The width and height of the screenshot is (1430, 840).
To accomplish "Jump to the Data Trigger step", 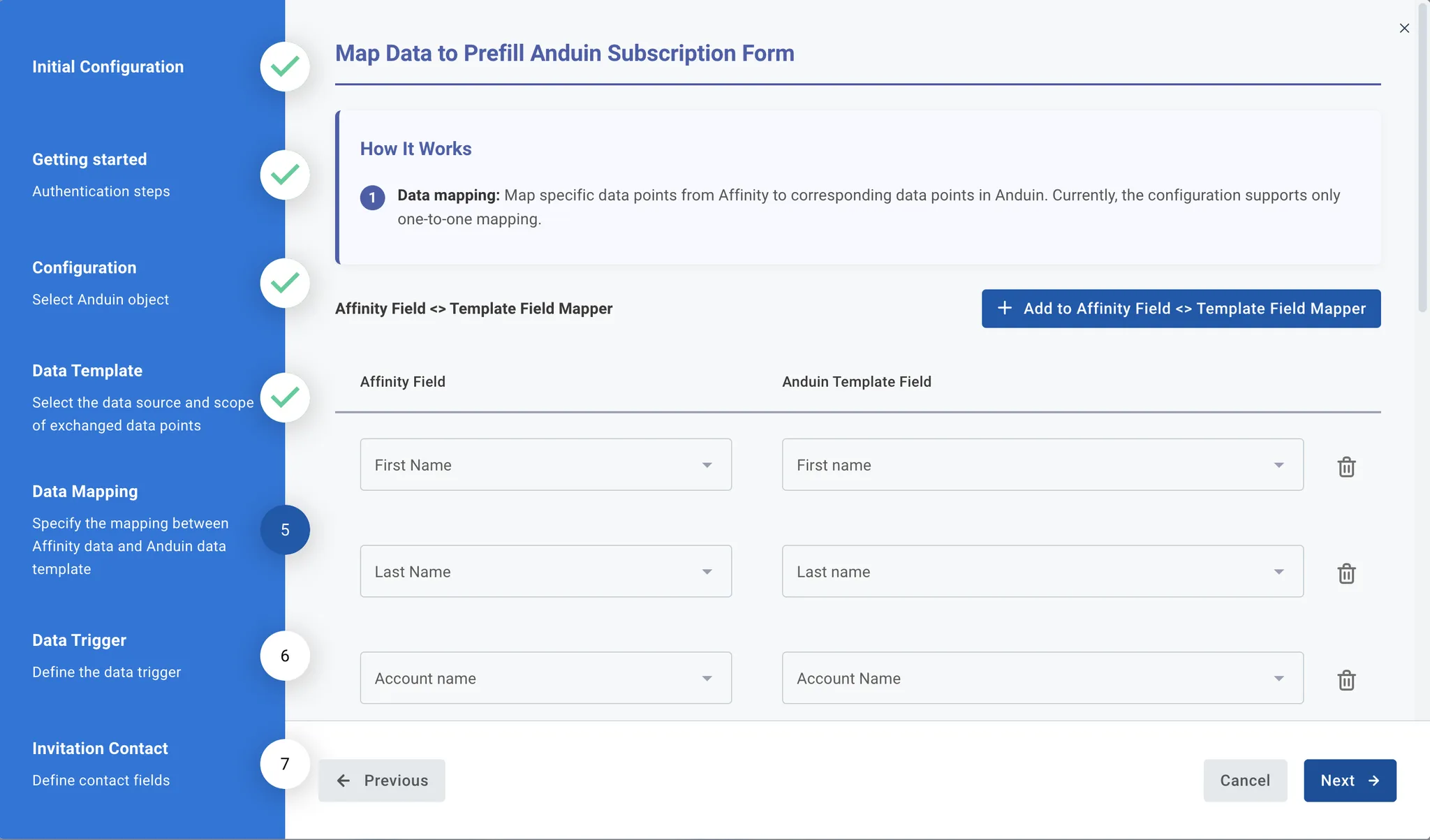I will (x=79, y=640).
